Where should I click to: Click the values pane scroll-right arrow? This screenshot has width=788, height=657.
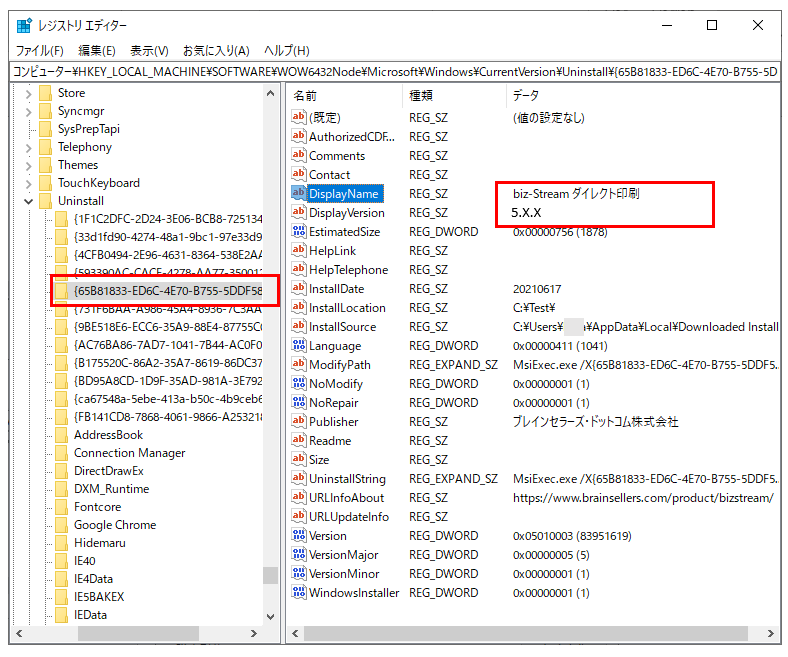pos(771,633)
